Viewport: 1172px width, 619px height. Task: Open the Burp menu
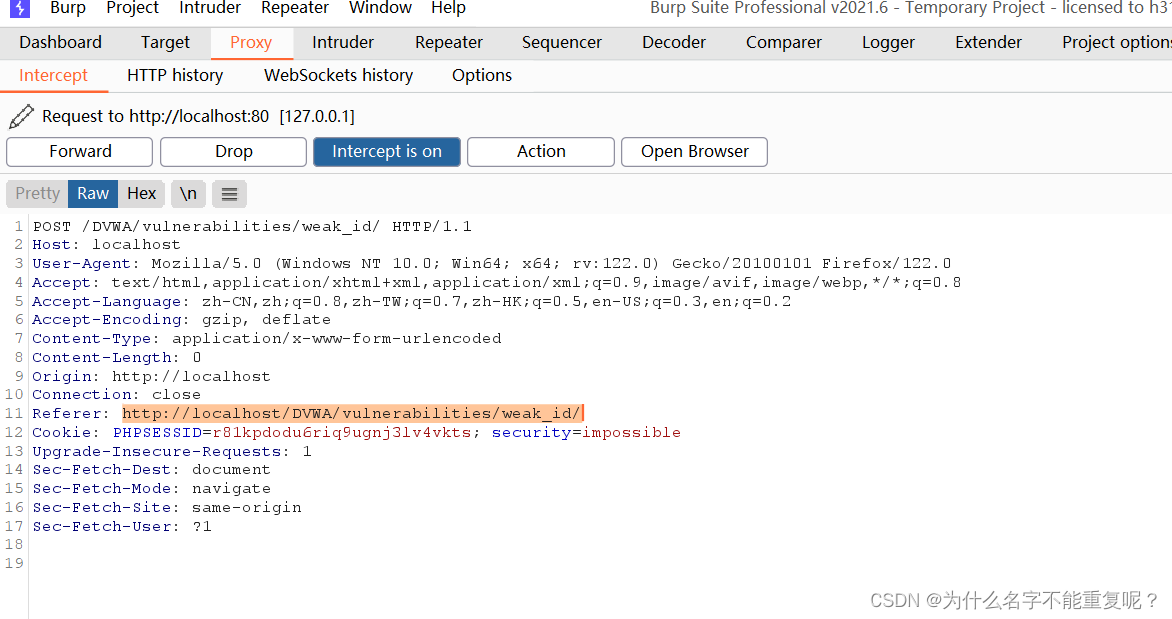[68, 8]
